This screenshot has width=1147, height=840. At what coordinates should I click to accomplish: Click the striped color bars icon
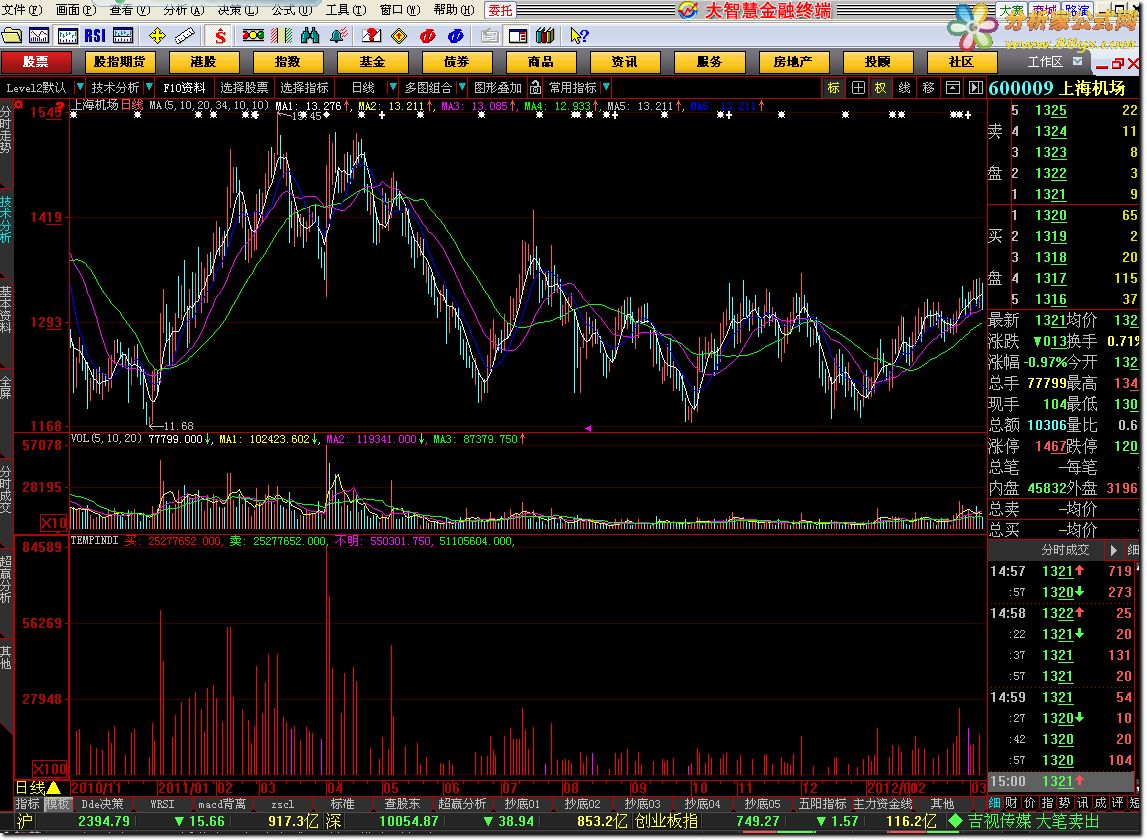point(282,35)
